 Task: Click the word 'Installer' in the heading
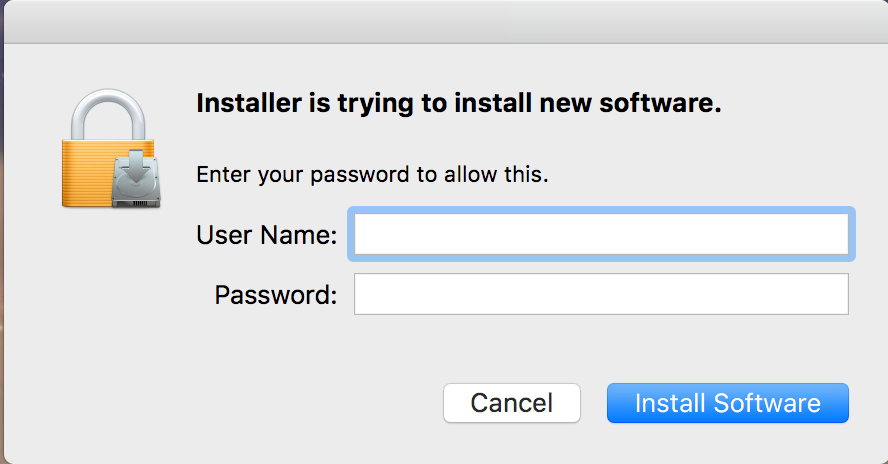click(x=249, y=103)
